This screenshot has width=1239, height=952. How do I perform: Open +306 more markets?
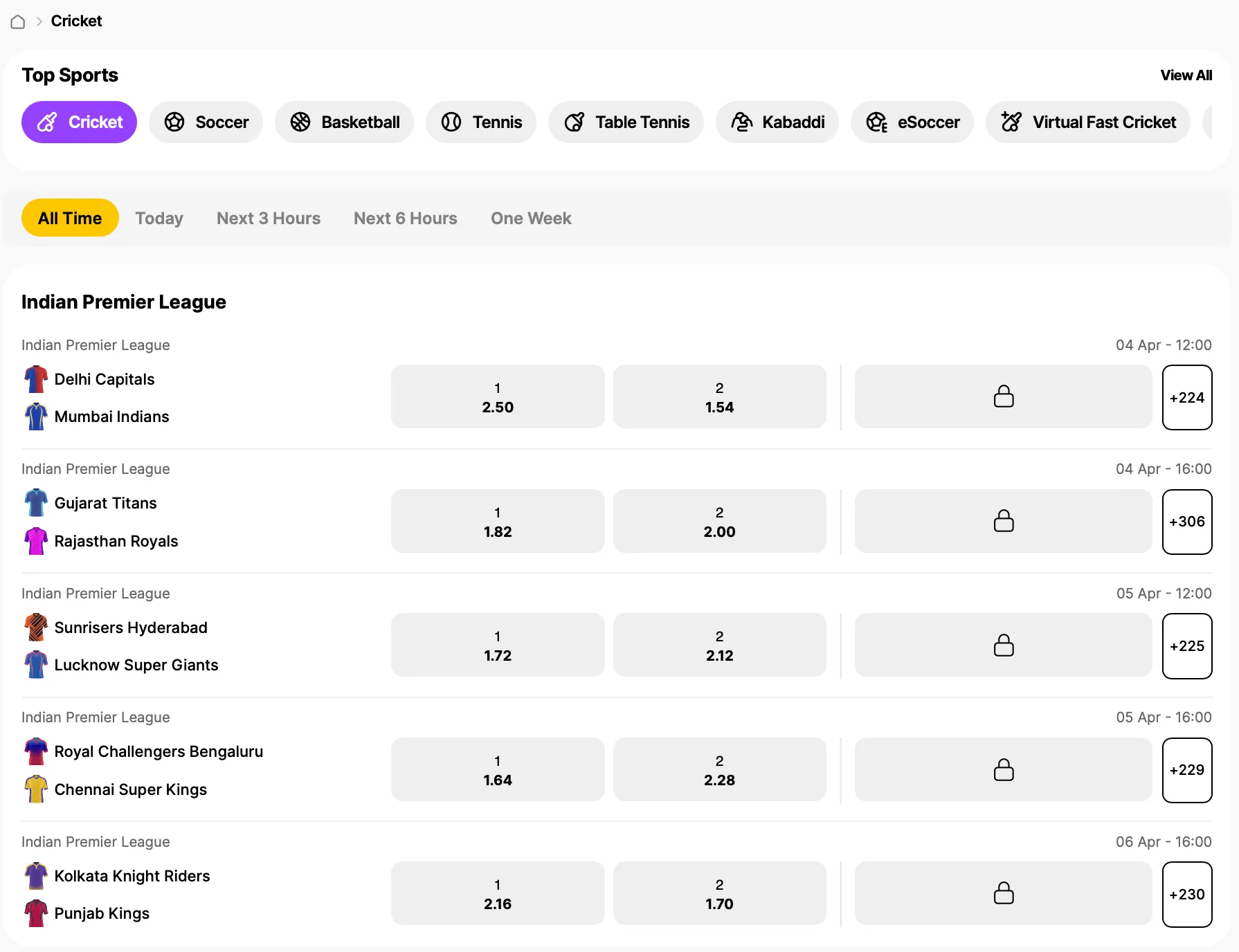click(1187, 522)
